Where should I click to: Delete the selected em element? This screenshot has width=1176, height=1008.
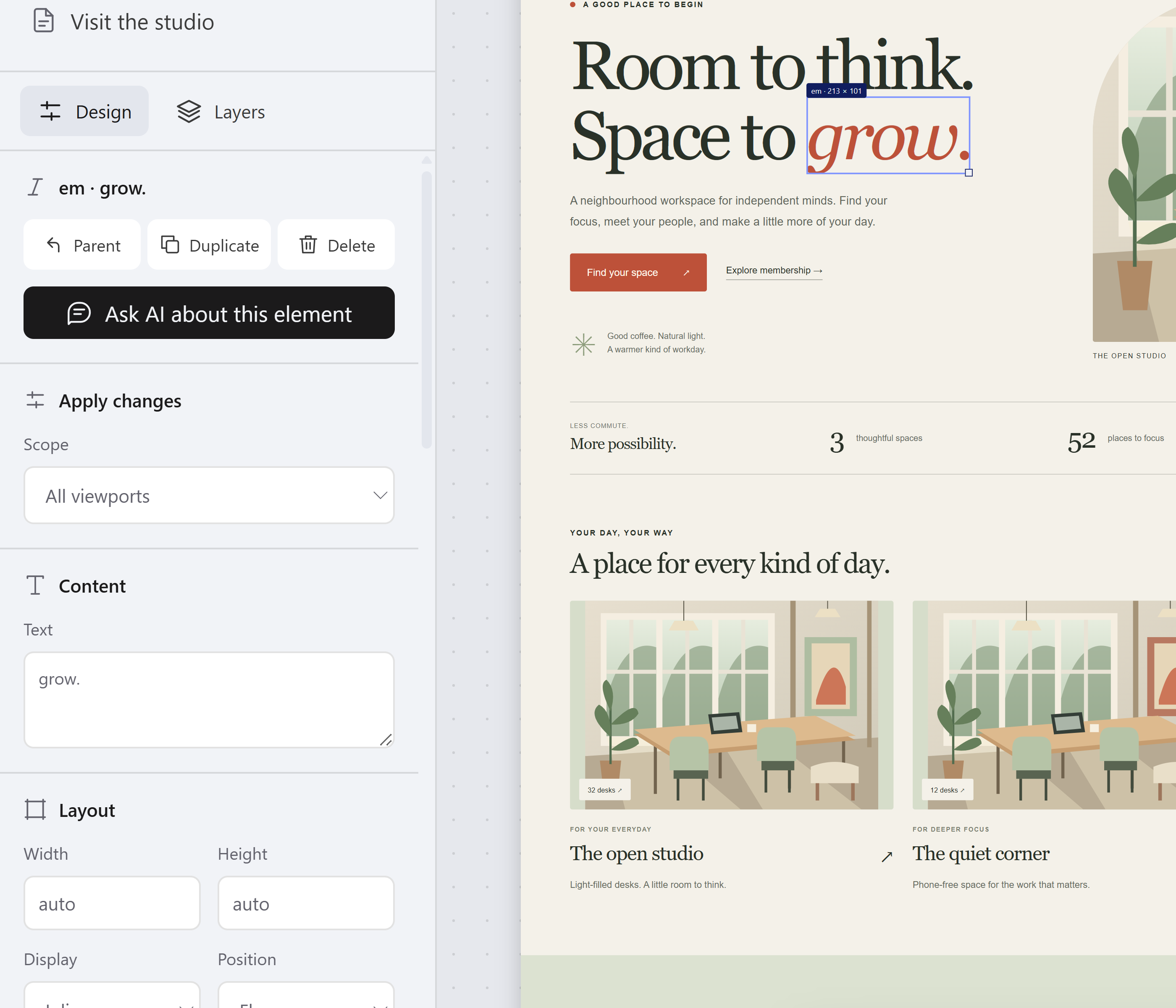(x=336, y=244)
